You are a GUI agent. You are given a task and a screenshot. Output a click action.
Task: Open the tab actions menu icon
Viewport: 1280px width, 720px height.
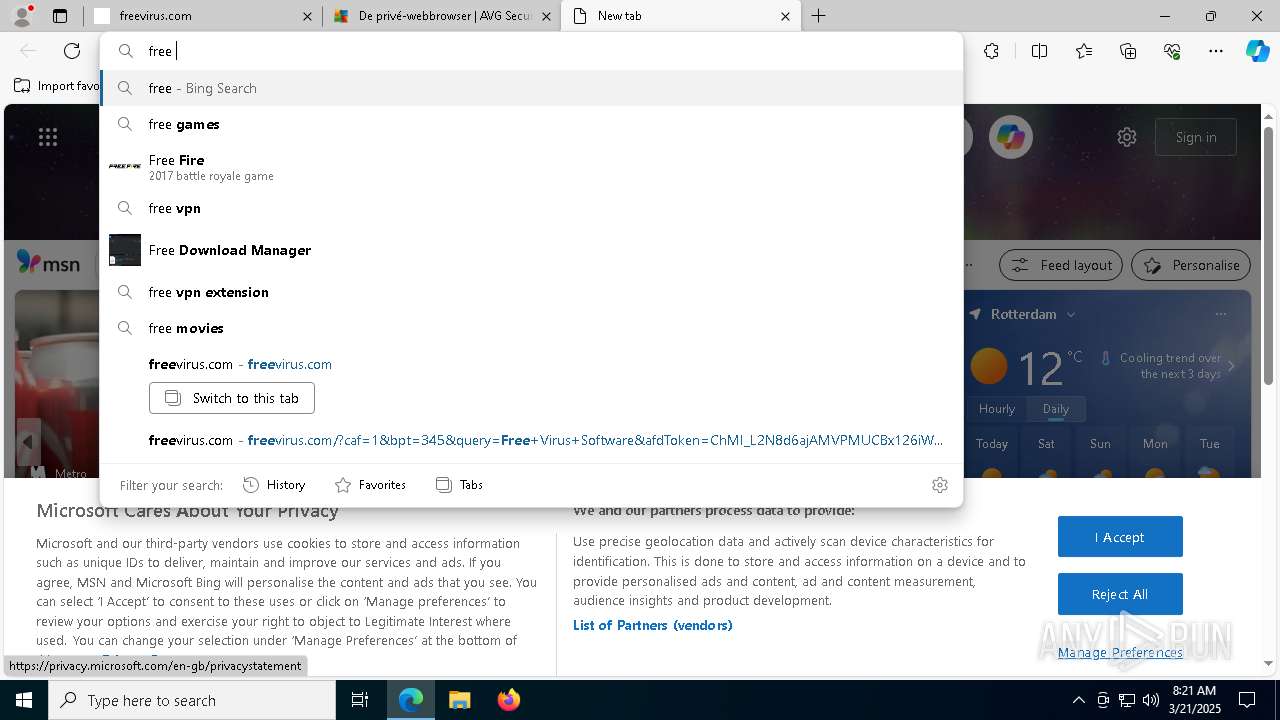pos(60,16)
